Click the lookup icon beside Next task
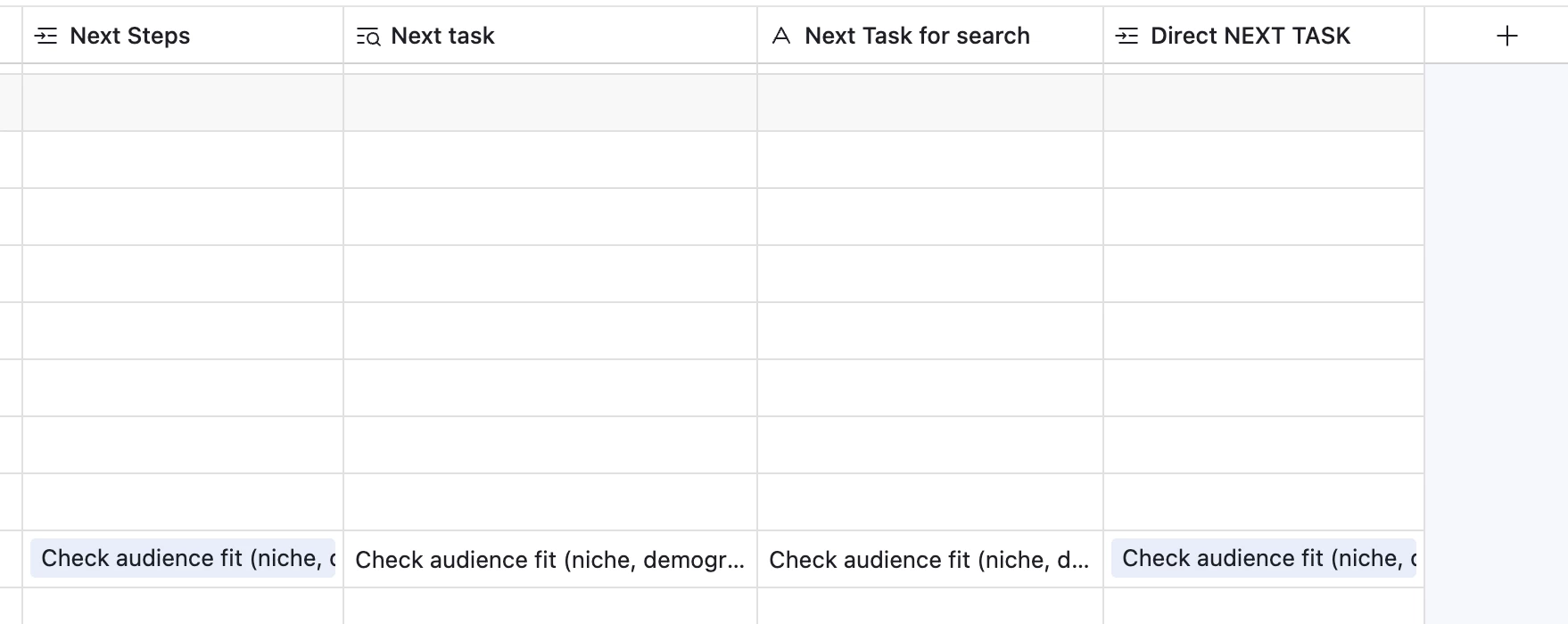The width and height of the screenshot is (1568, 624). 367,36
